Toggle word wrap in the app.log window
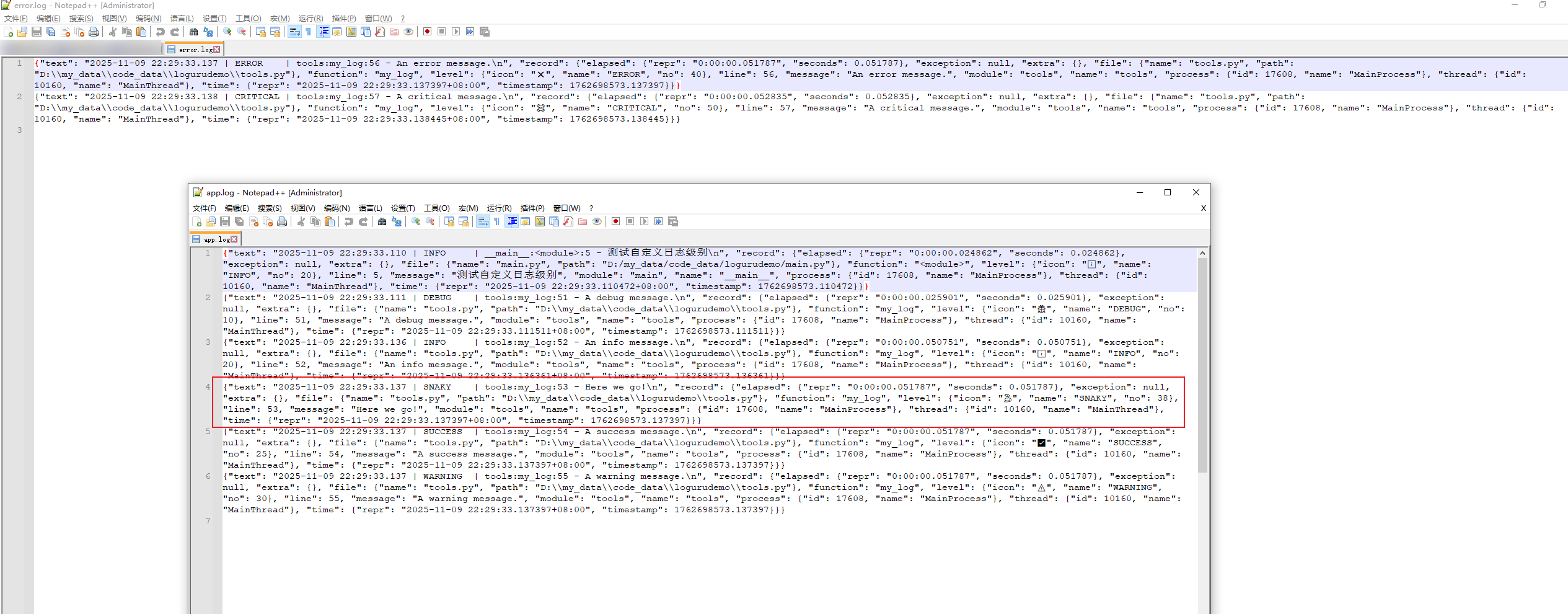The height and width of the screenshot is (614, 1568). (483, 222)
